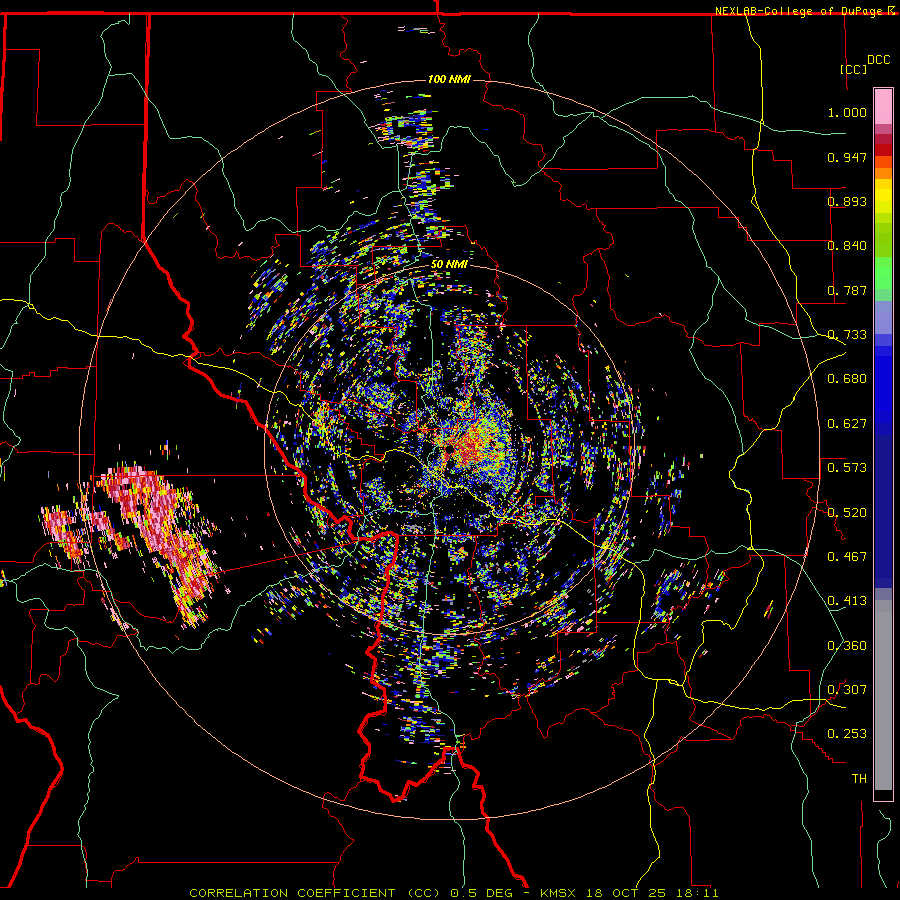900x900 pixels.
Task: Click the 0.573 scale value
Action: (847, 468)
